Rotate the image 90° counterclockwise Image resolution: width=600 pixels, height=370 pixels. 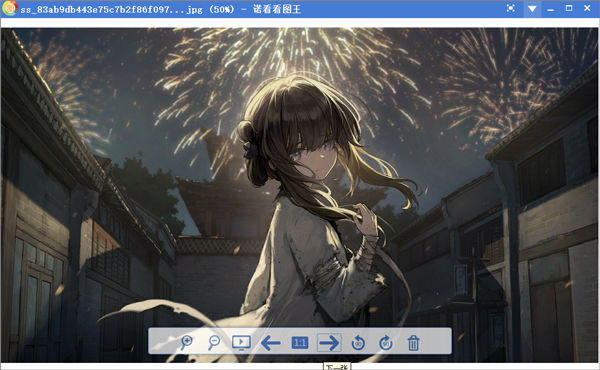(358, 343)
